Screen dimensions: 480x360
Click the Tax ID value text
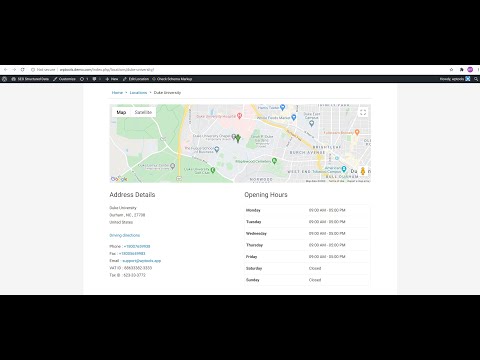[135, 275]
